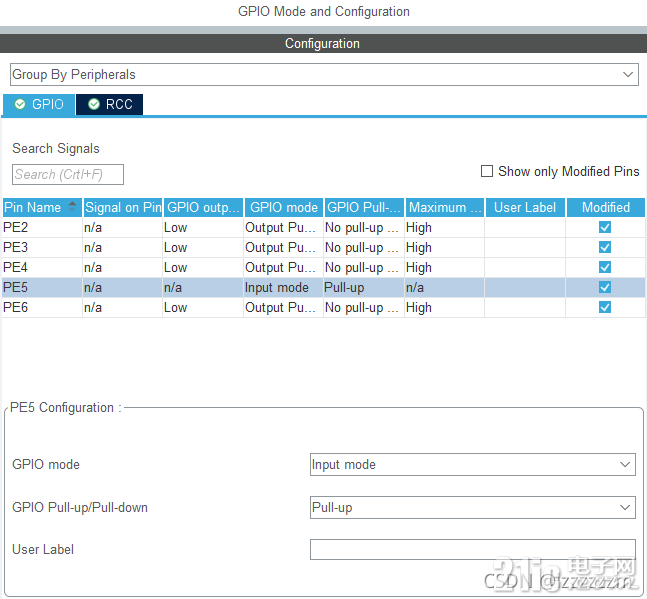
Task: Click the green check icon on GPIO tab
Action: point(20,104)
